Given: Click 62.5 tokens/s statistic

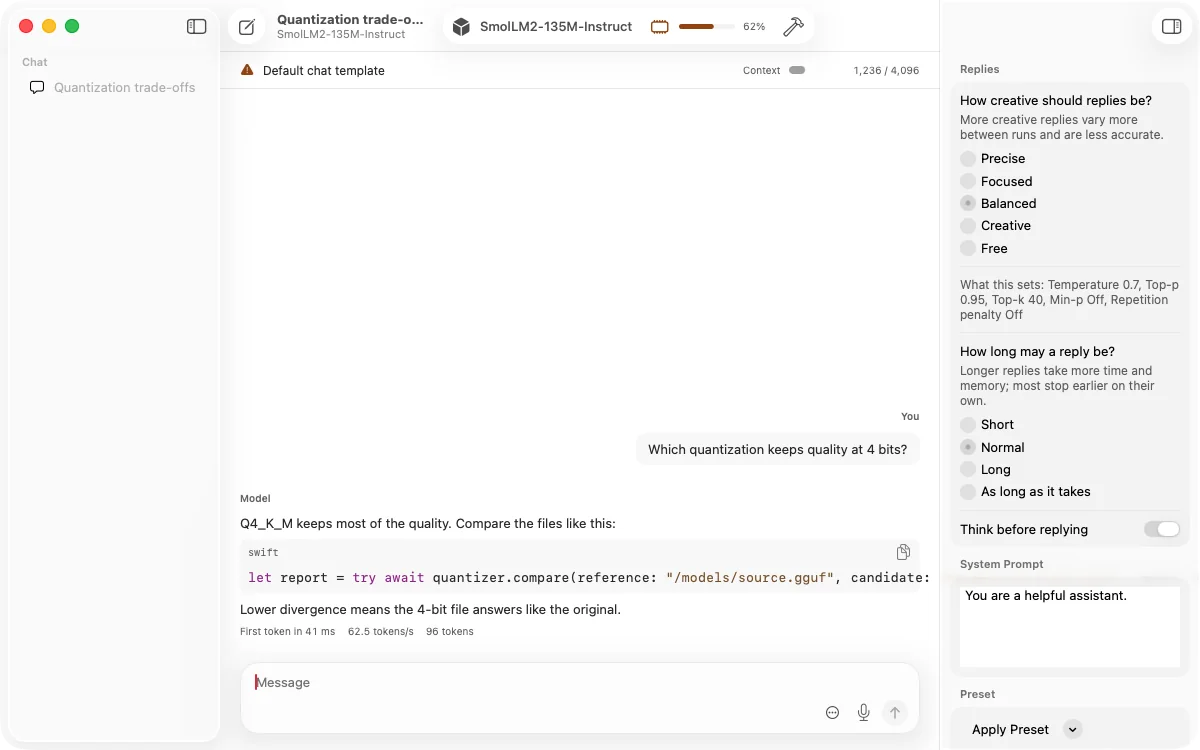Looking at the screenshot, I should [381, 632].
